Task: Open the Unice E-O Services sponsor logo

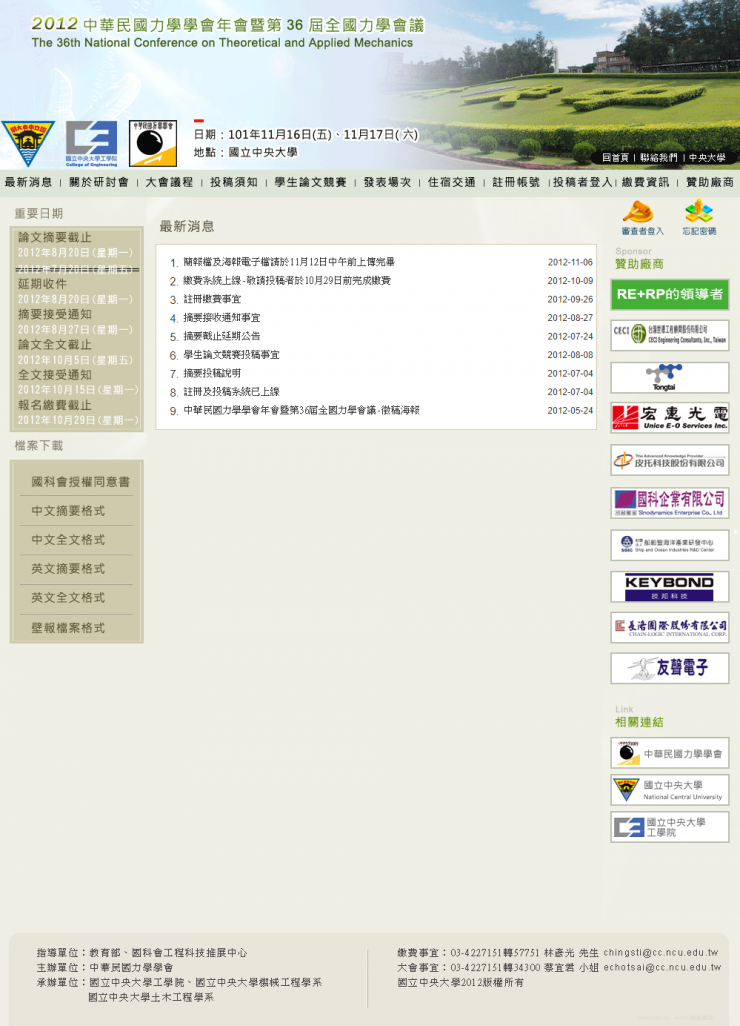Action: [669, 418]
